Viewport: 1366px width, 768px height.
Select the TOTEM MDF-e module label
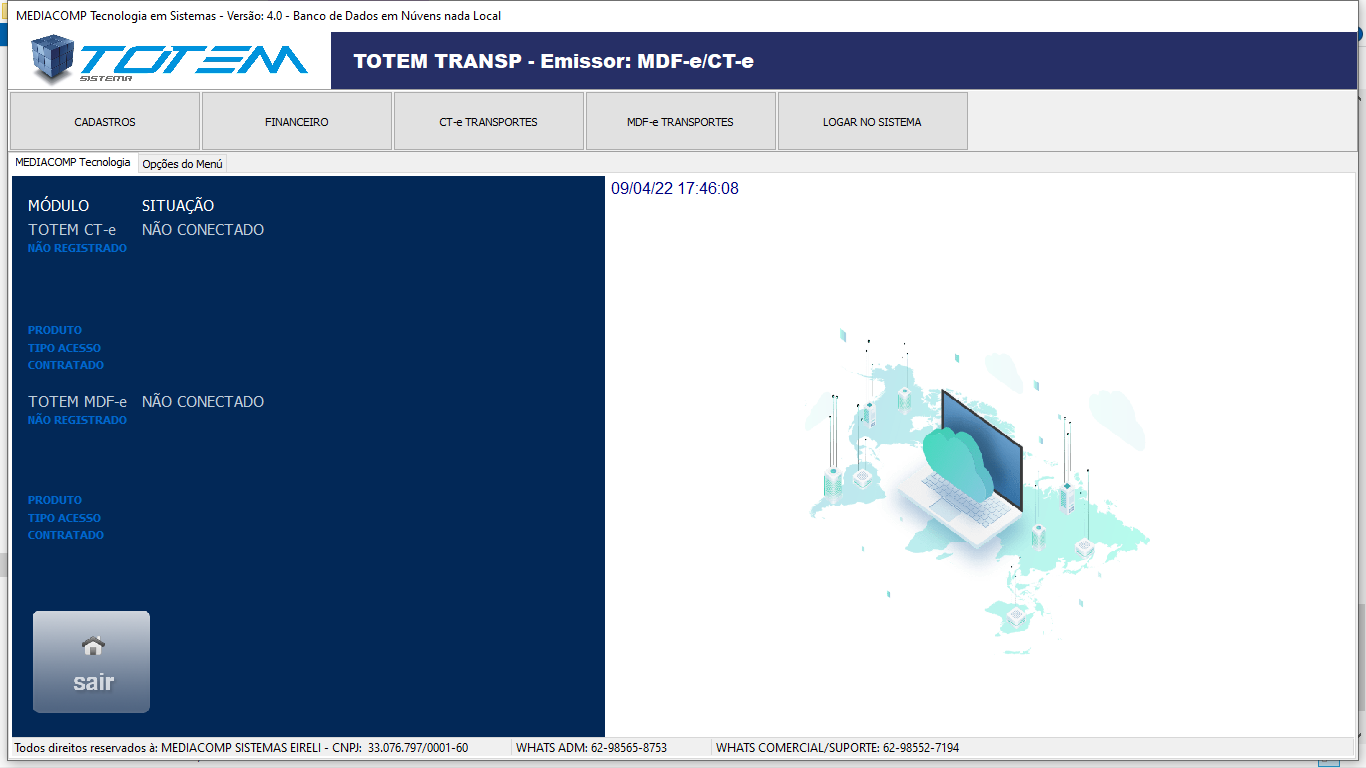coord(77,402)
